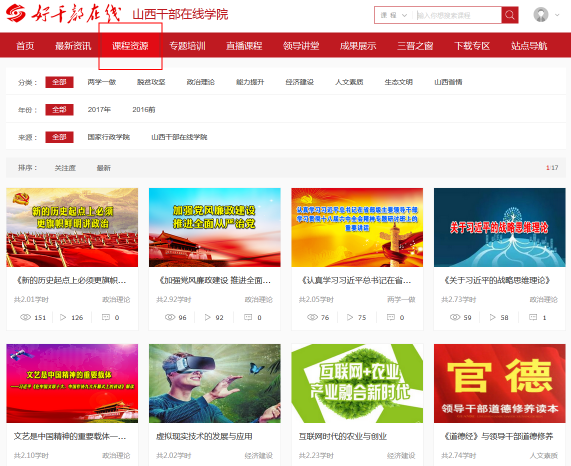Filter category by 生态文明

click(399, 82)
